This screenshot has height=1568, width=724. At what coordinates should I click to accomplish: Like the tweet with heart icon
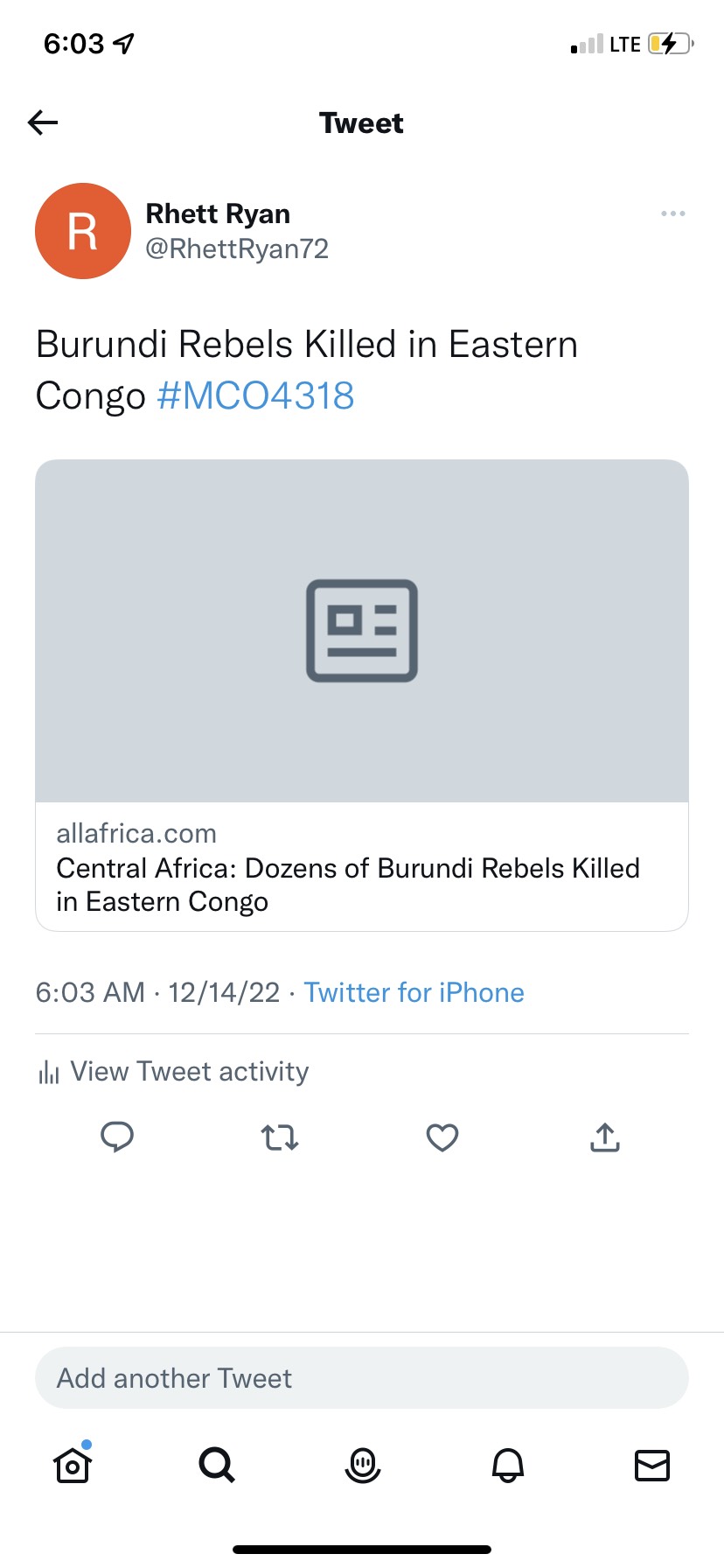(442, 1137)
